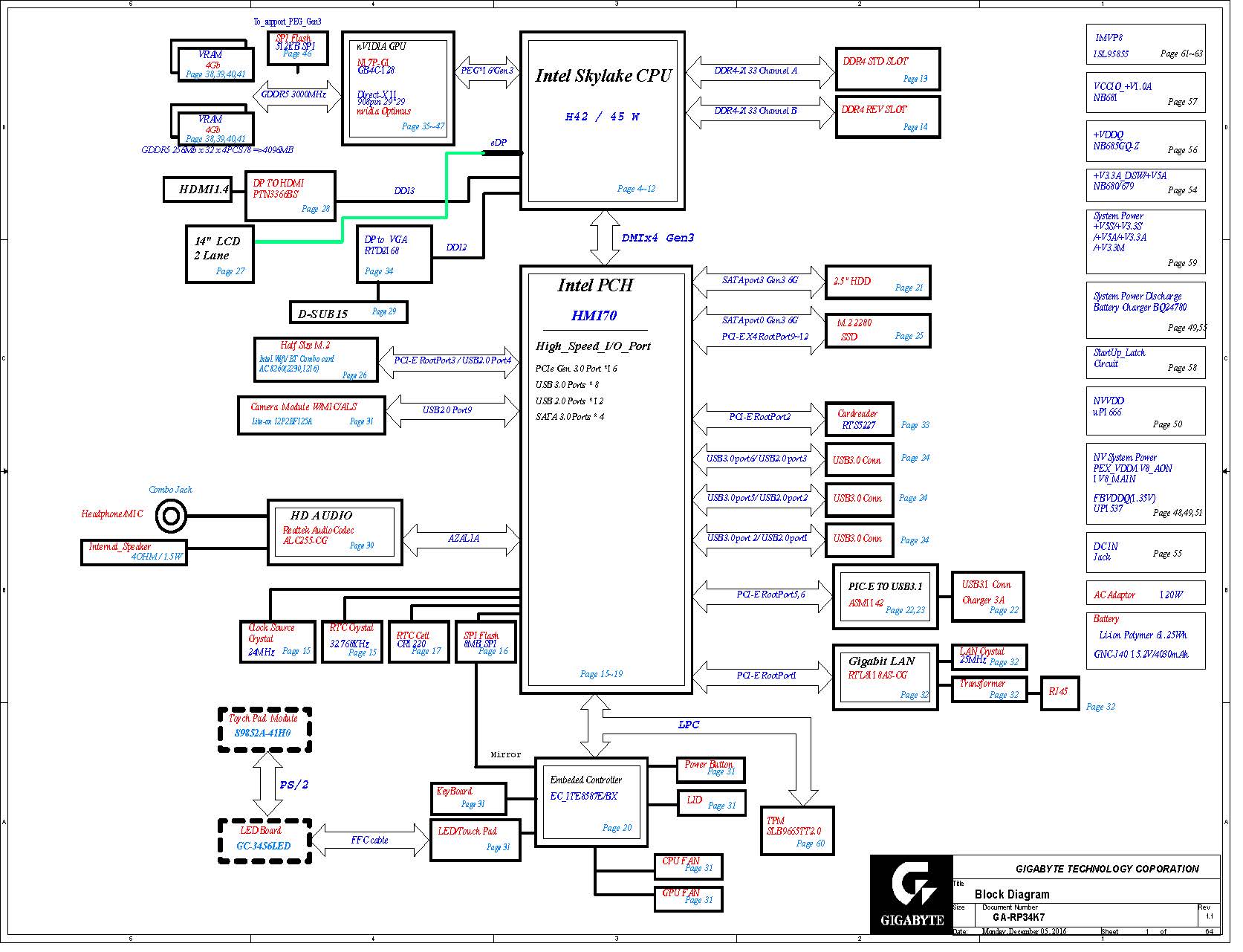Click the DP to VGA RTD2168 box
The height and width of the screenshot is (952, 1243).
394,253
